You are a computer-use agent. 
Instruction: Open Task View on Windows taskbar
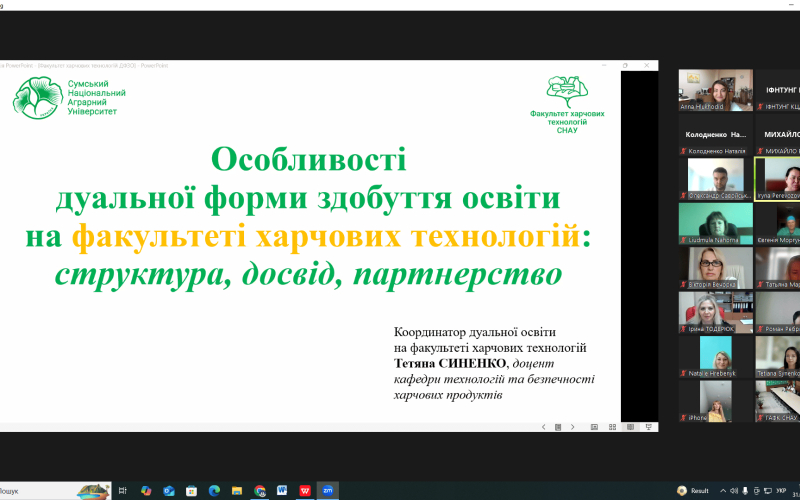pos(122,491)
